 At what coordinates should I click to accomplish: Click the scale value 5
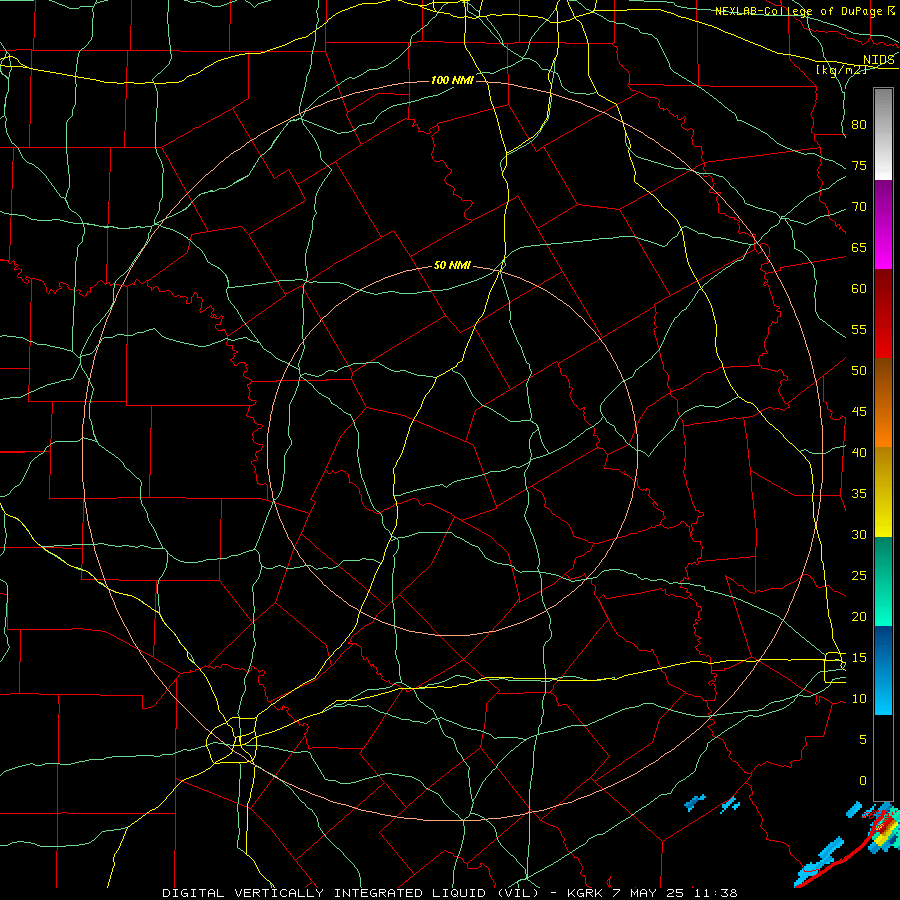[863, 739]
